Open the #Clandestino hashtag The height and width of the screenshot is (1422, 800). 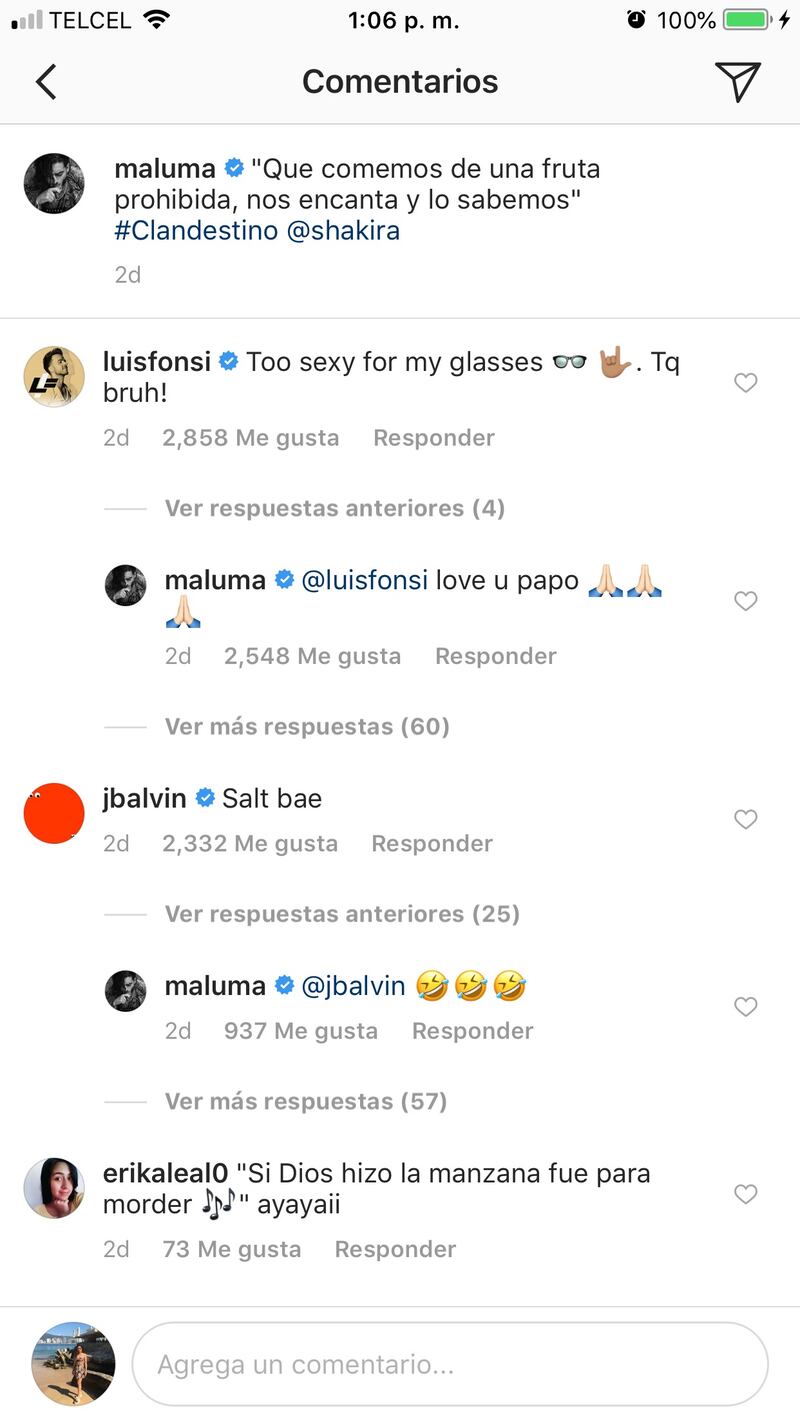[x=195, y=230]
